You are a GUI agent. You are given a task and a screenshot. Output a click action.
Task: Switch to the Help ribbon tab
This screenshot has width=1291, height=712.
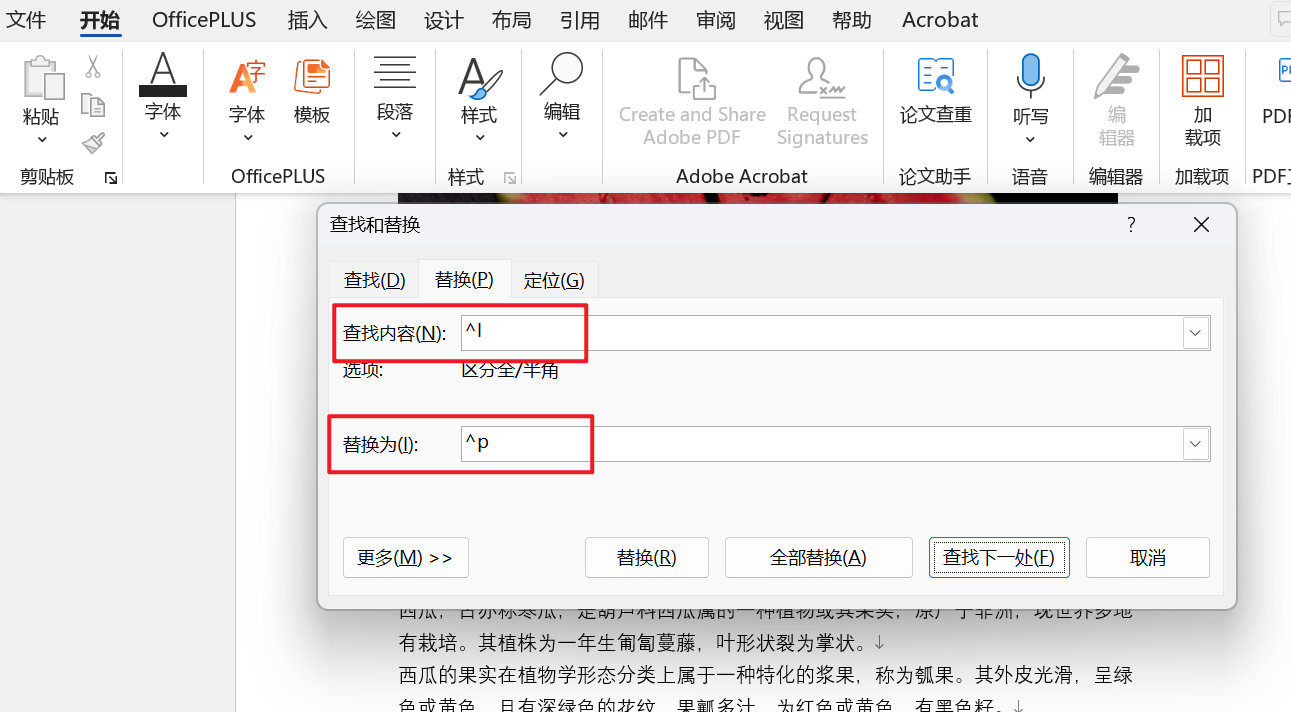click(x=851, y=20)
